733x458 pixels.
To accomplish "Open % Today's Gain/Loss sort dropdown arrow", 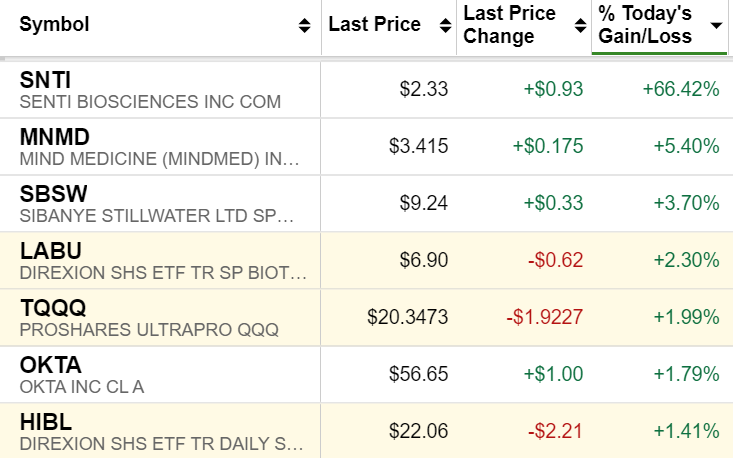I will (x=715, y=25).
